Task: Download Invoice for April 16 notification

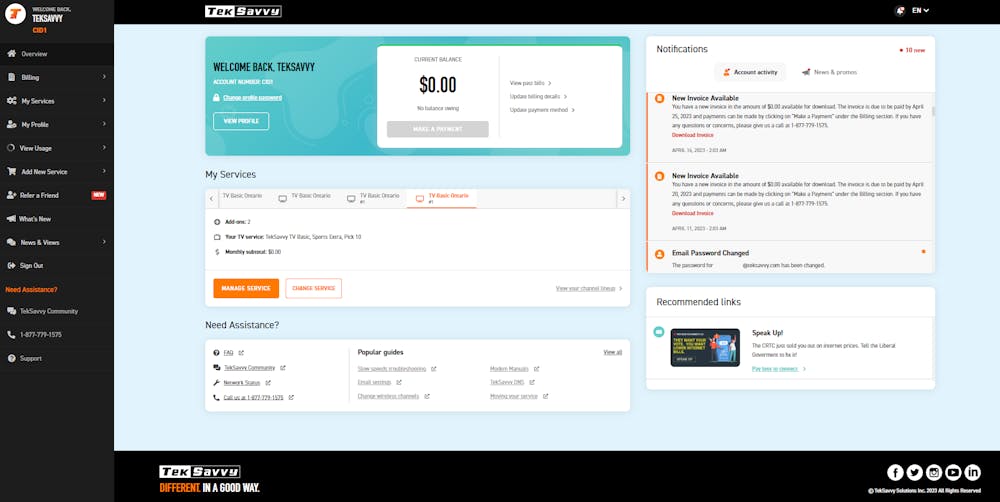Action: click(693, 135)
